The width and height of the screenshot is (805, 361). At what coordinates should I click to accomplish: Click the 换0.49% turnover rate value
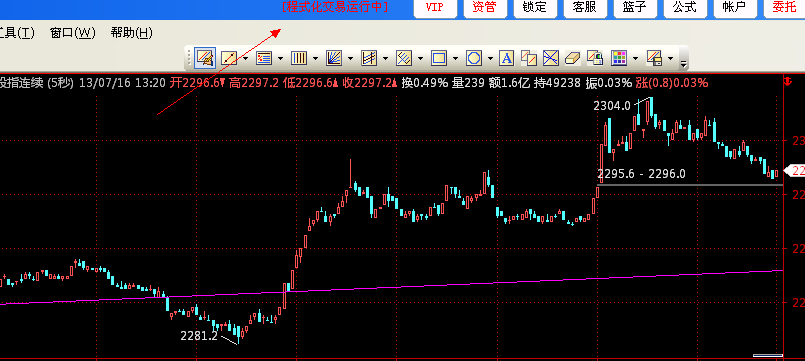pos(424,83)
